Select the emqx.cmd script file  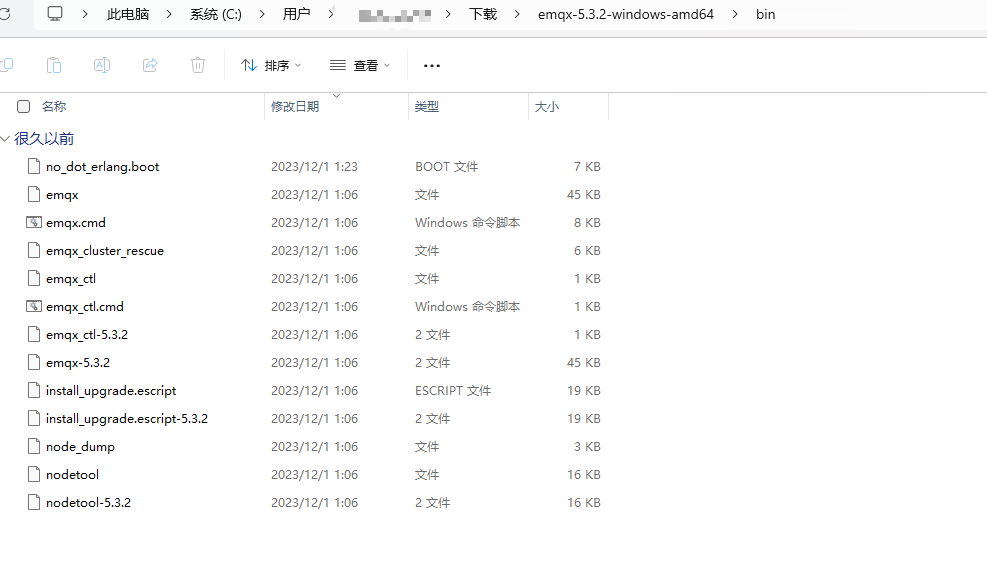[x=76, y=223]
